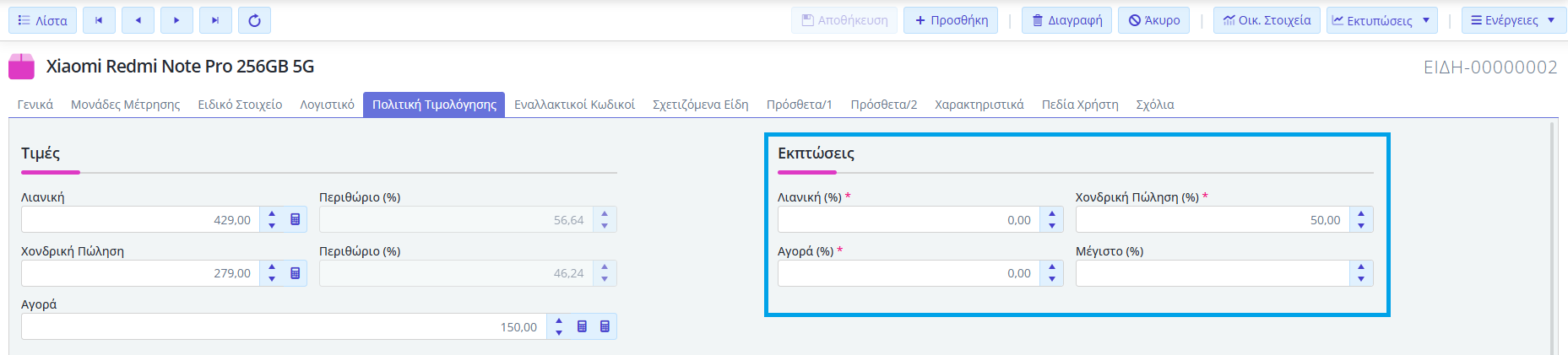Refresh the current record

coord(254,20)
